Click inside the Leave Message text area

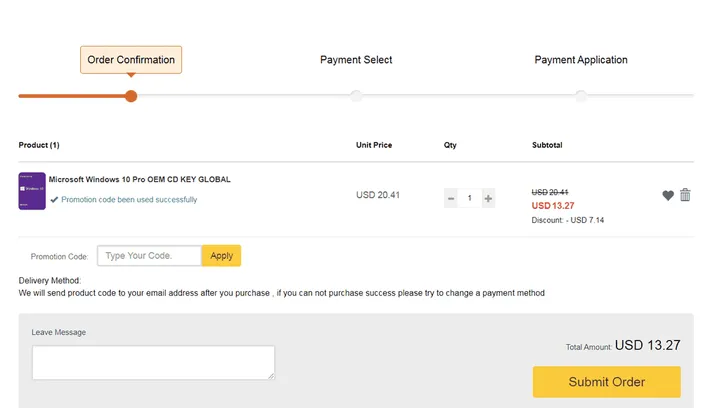point(153,363)
